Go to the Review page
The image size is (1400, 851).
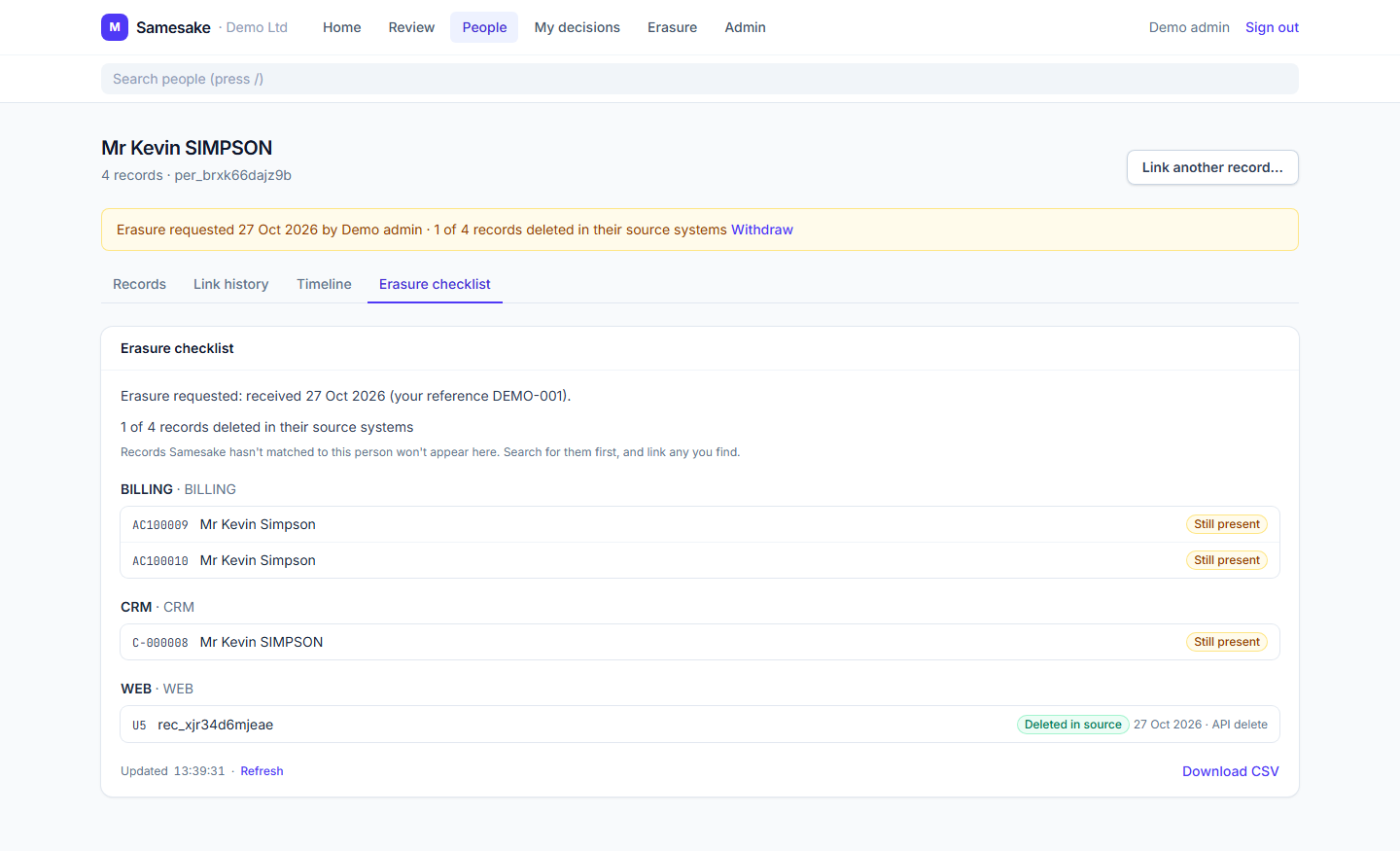click(411, 27)
